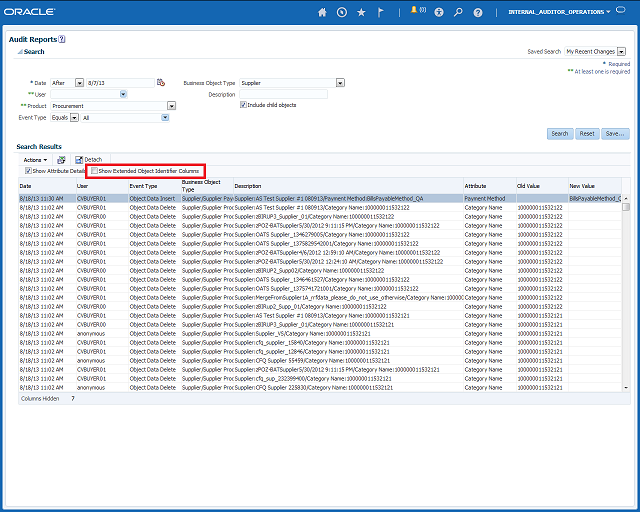Open the Actions menu
Image resolution: width=640 pixels, height=512 pixels.
35,160
